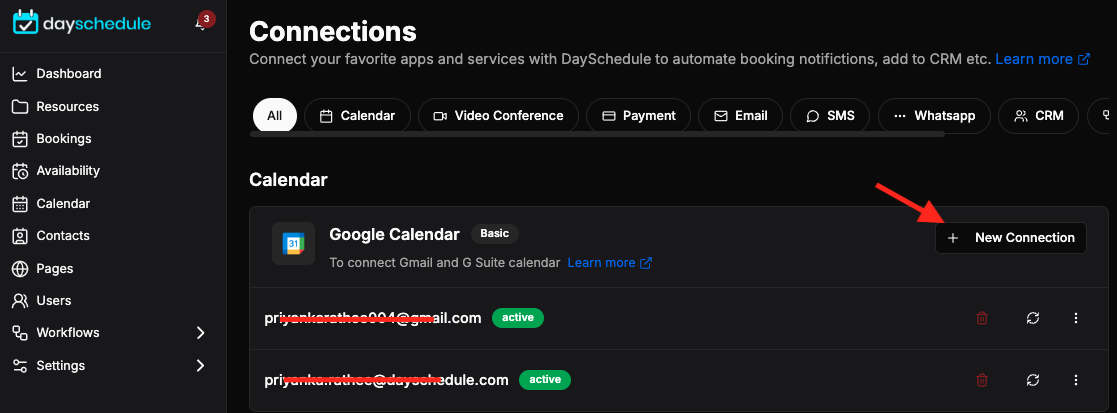1117x413 pixels.
Task: Delete the dayschedule.com calendar connection
Action: 982,380
